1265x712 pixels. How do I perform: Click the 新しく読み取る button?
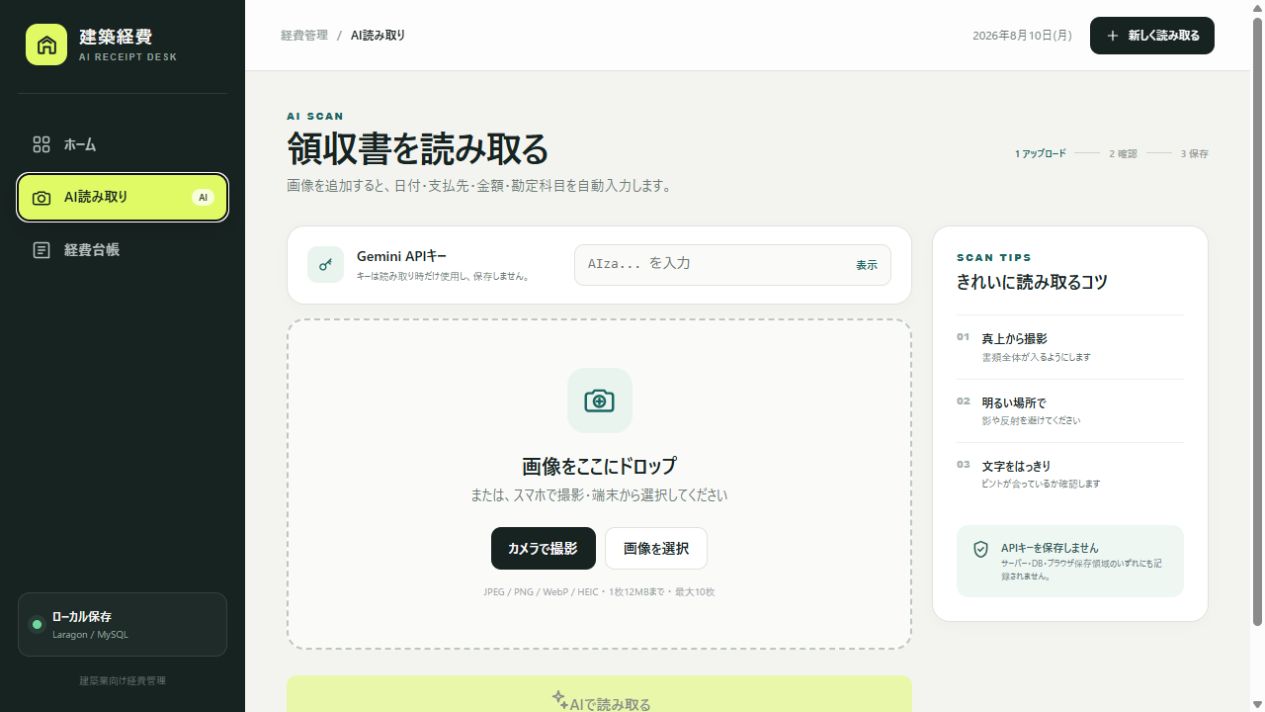1152,35
